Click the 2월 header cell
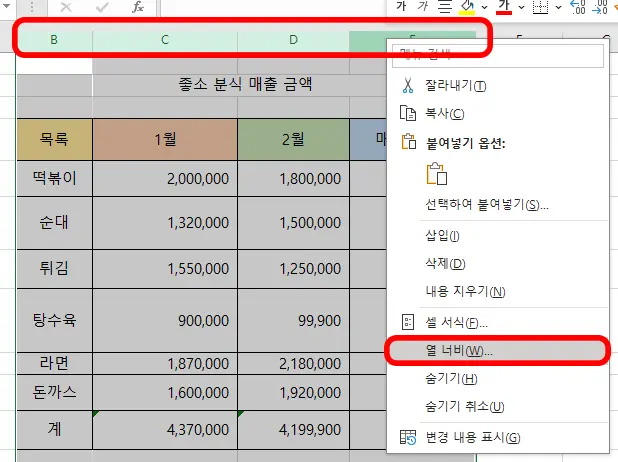 pyautogui.click(x=293, y=140)
